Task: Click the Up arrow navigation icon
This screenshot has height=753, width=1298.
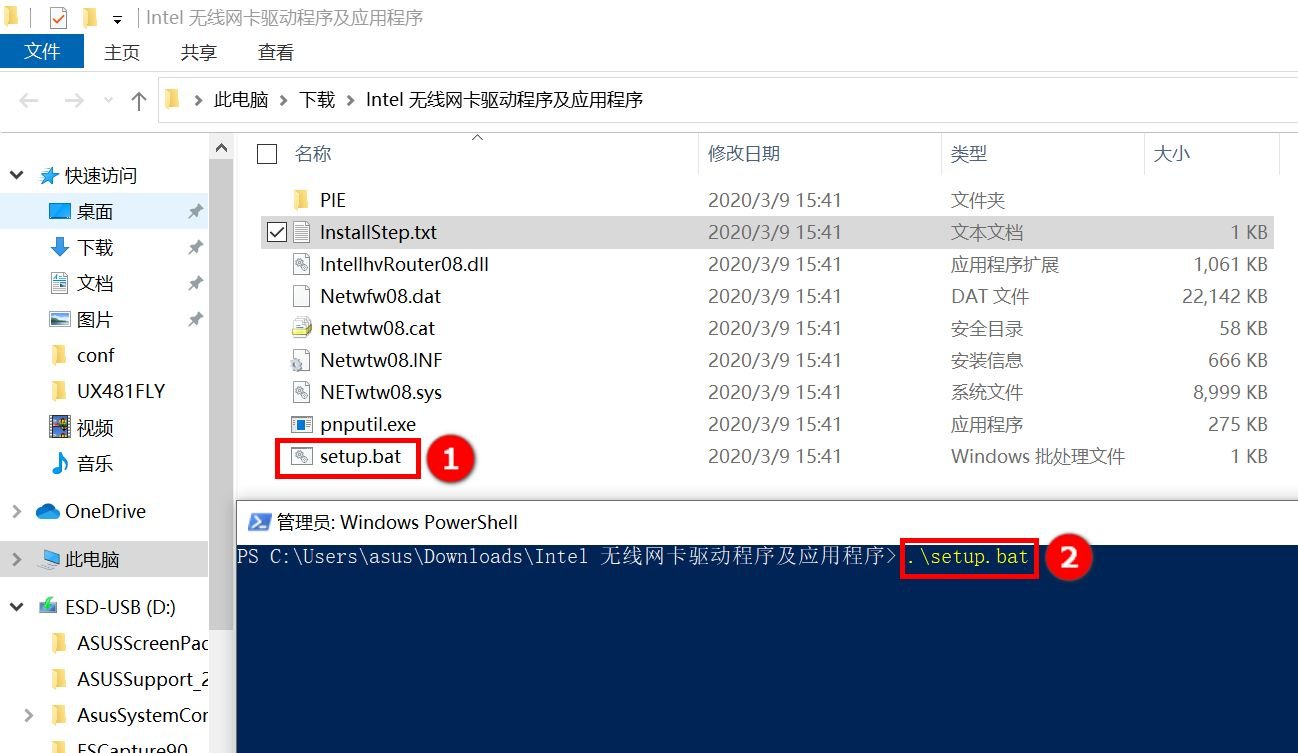Action: (x=139, y=100)
